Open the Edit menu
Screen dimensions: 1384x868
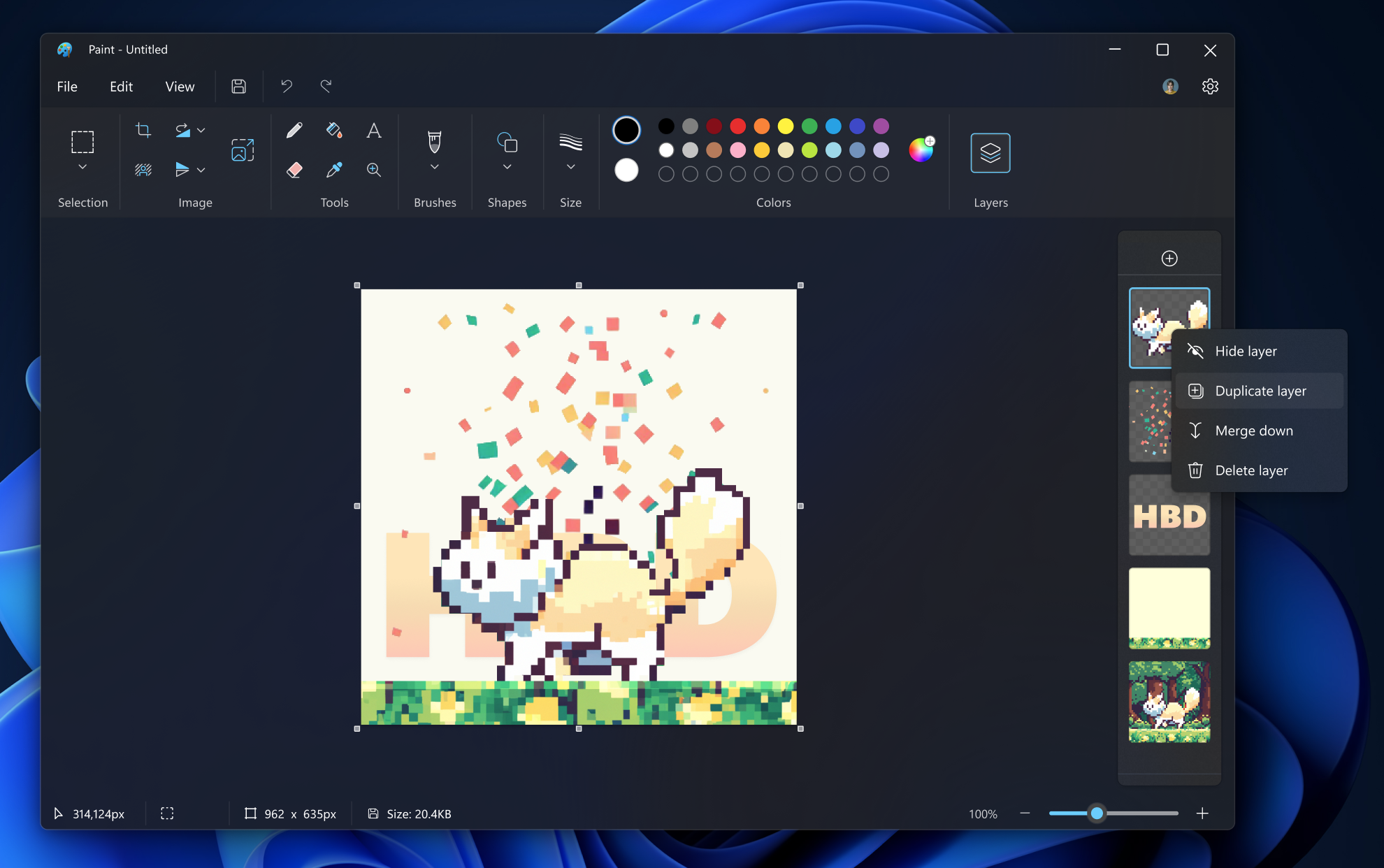tap(120, 86)
